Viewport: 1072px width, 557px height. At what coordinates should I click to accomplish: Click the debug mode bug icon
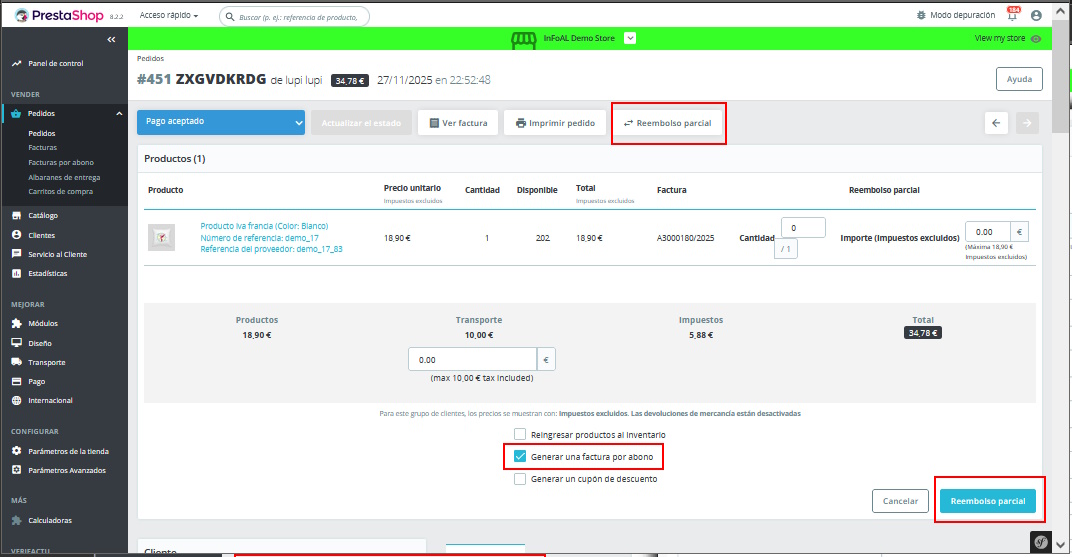pyautogui.click(x=921, y=16)
